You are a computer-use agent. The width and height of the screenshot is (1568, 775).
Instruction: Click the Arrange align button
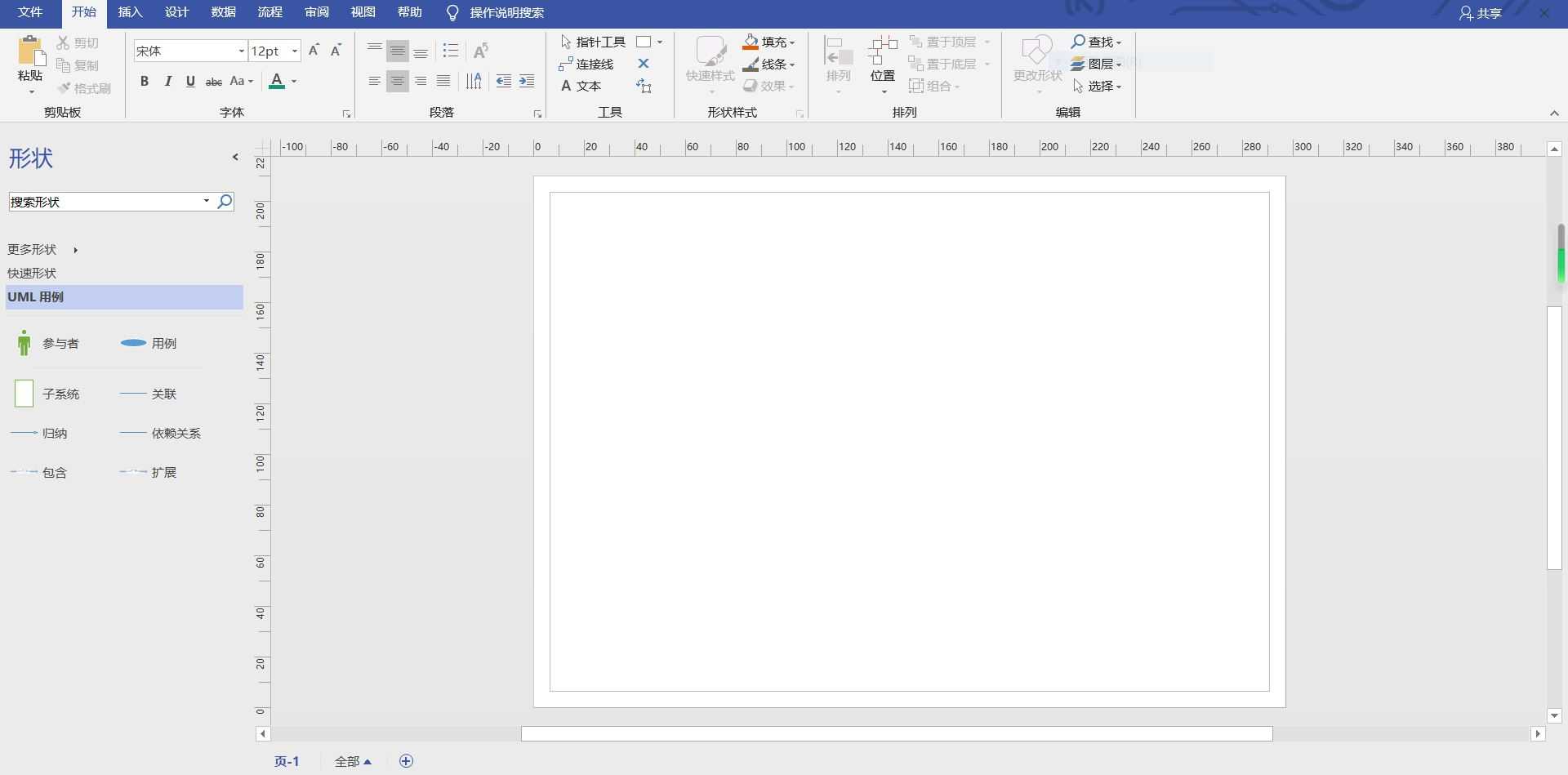coord(839,64)
